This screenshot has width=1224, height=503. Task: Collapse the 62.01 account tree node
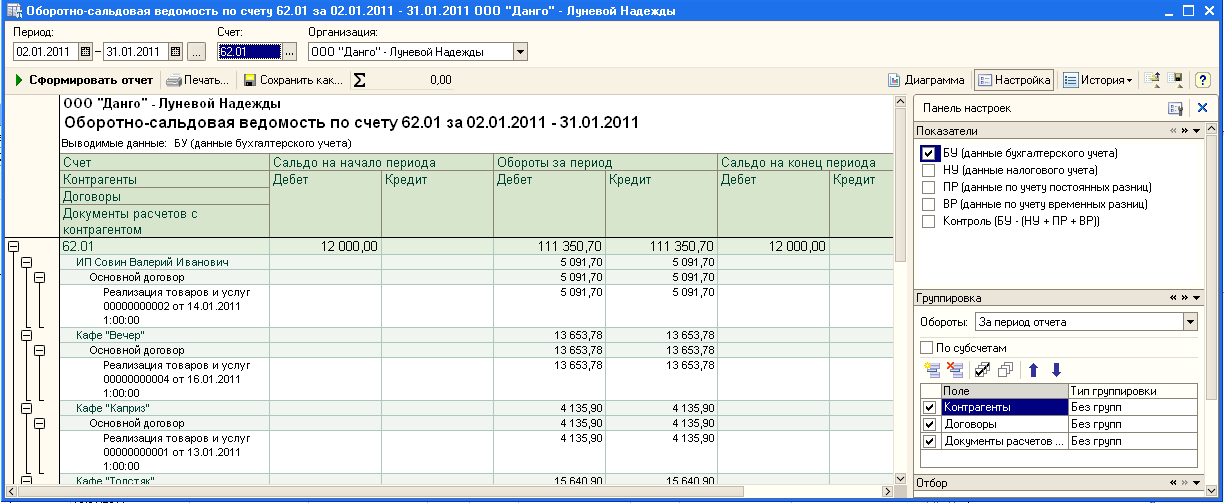[14, 245]
